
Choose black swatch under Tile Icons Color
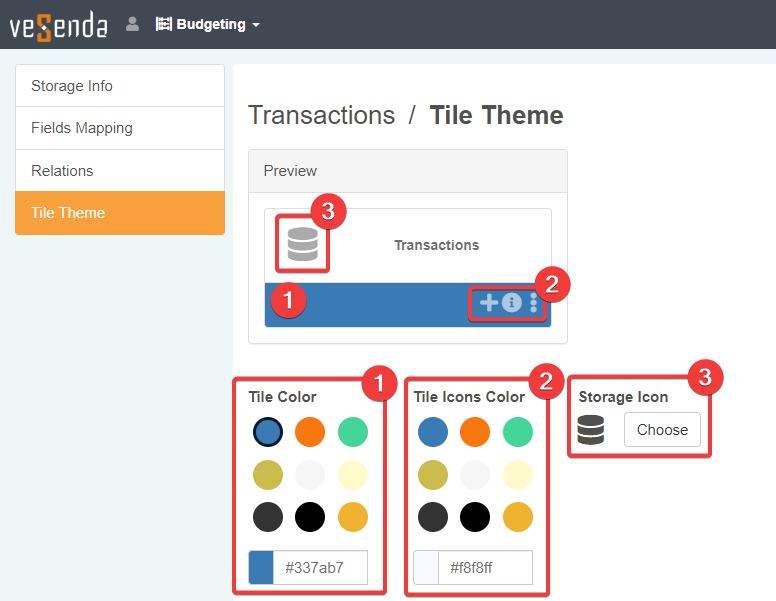(475, 517)
